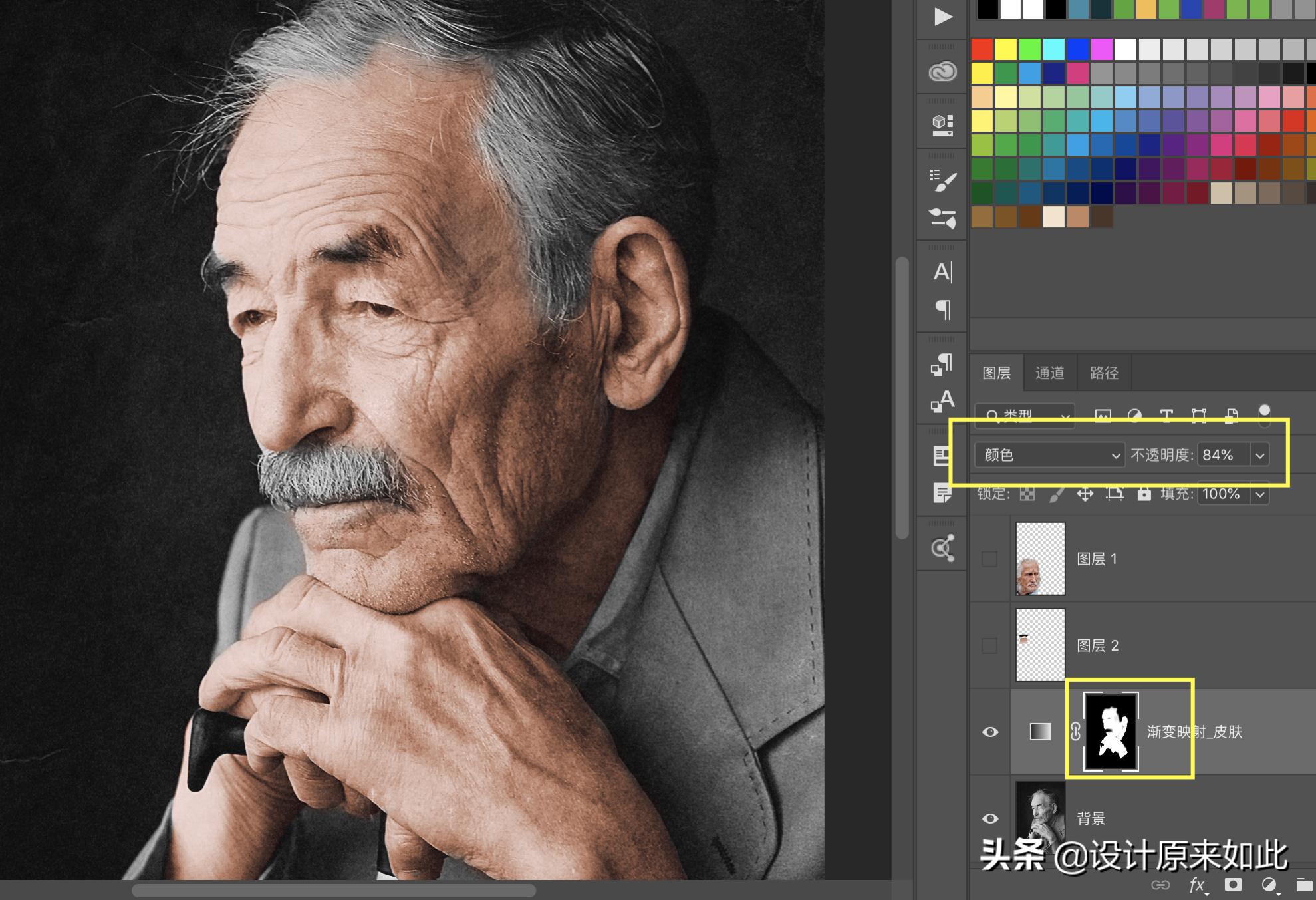Select the red color swatch

coord(982,49)
